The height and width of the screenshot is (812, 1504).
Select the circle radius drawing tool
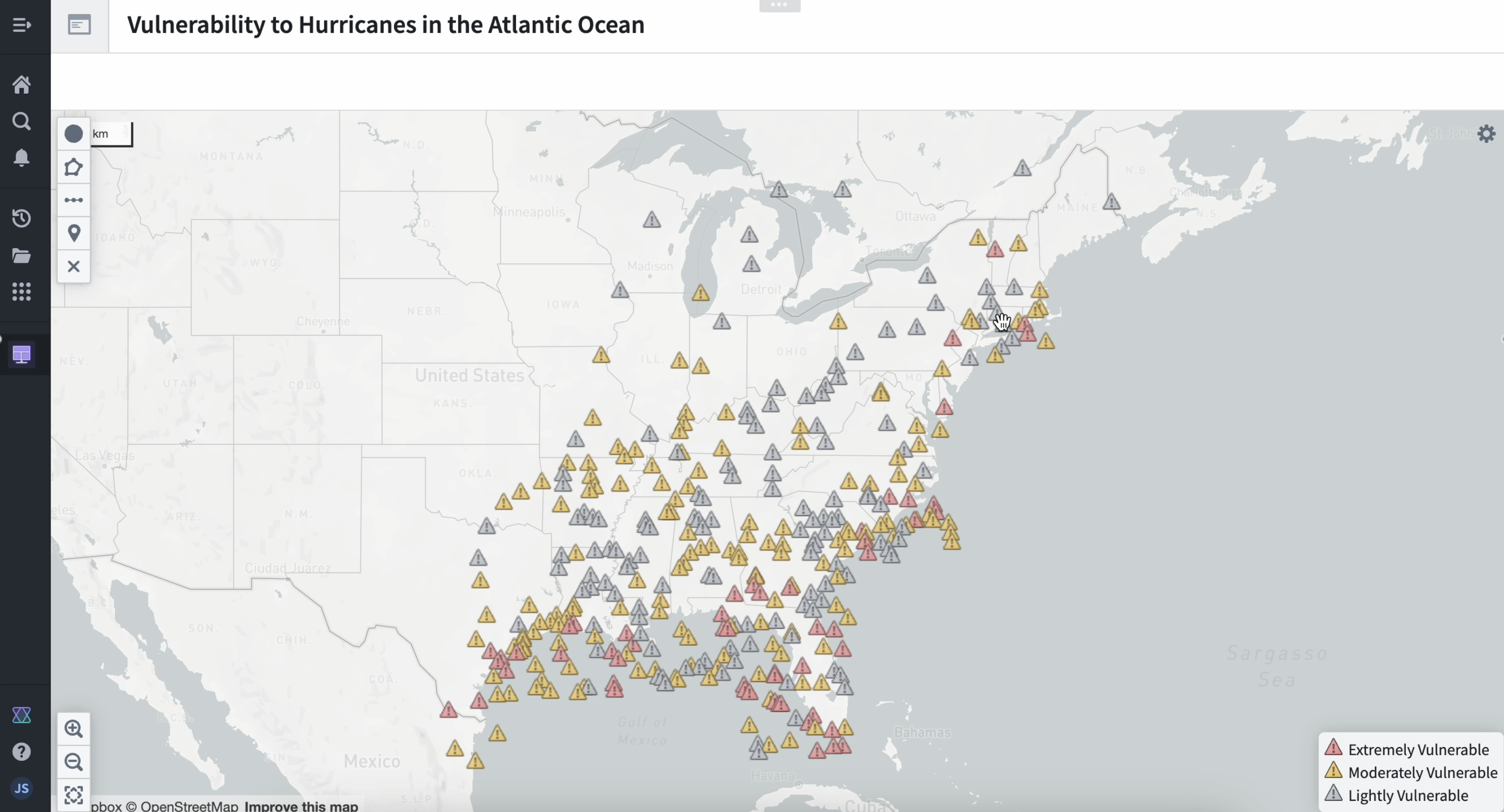point(73,134)
